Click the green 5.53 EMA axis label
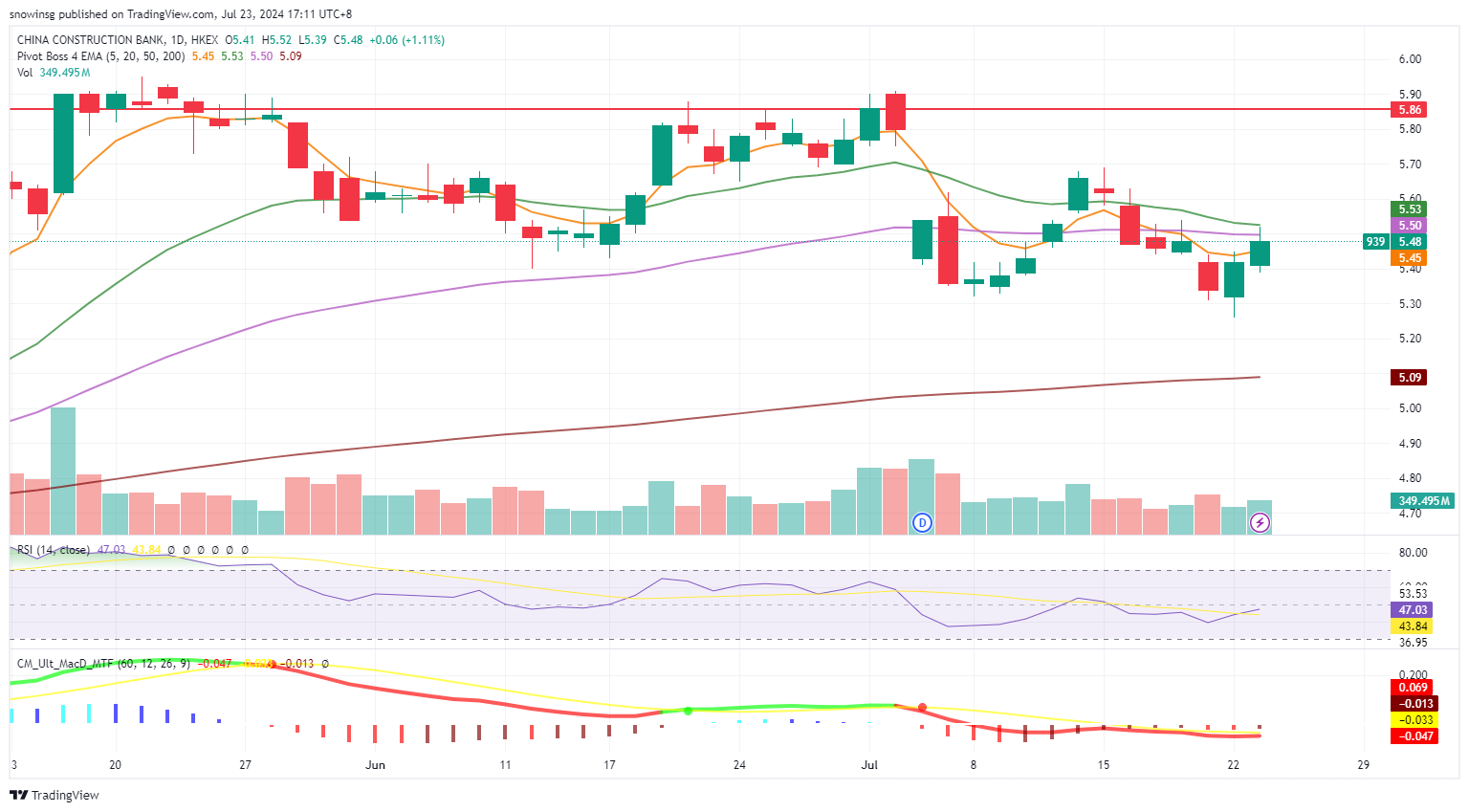The height and width of the screenshot is (812, 1469). [1410, 209]
